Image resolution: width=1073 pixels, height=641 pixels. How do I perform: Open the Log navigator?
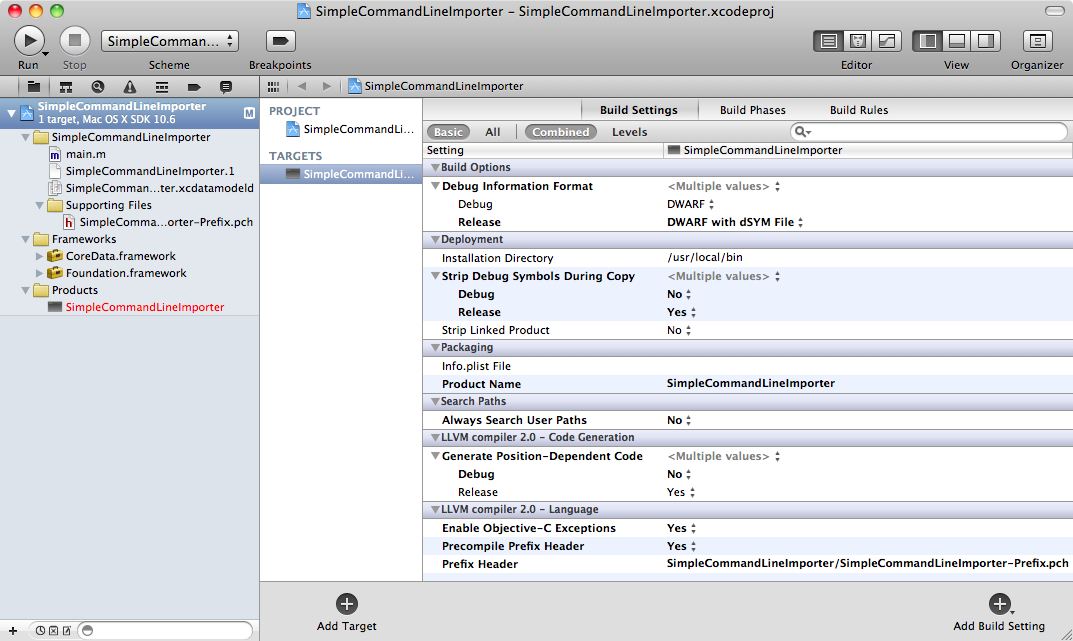click(226, 87)
